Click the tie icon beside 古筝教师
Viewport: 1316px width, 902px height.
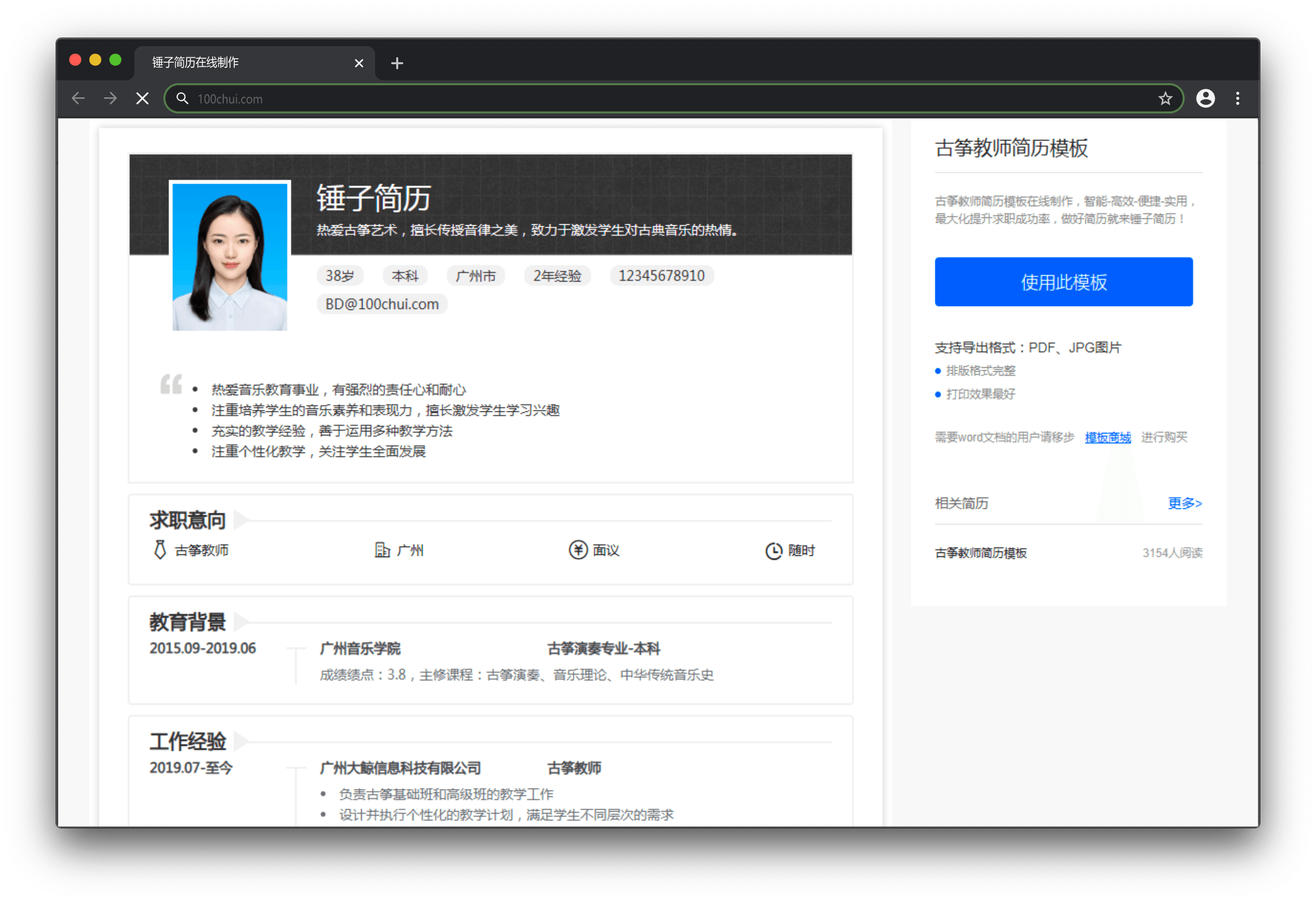[x=160, y=550]
